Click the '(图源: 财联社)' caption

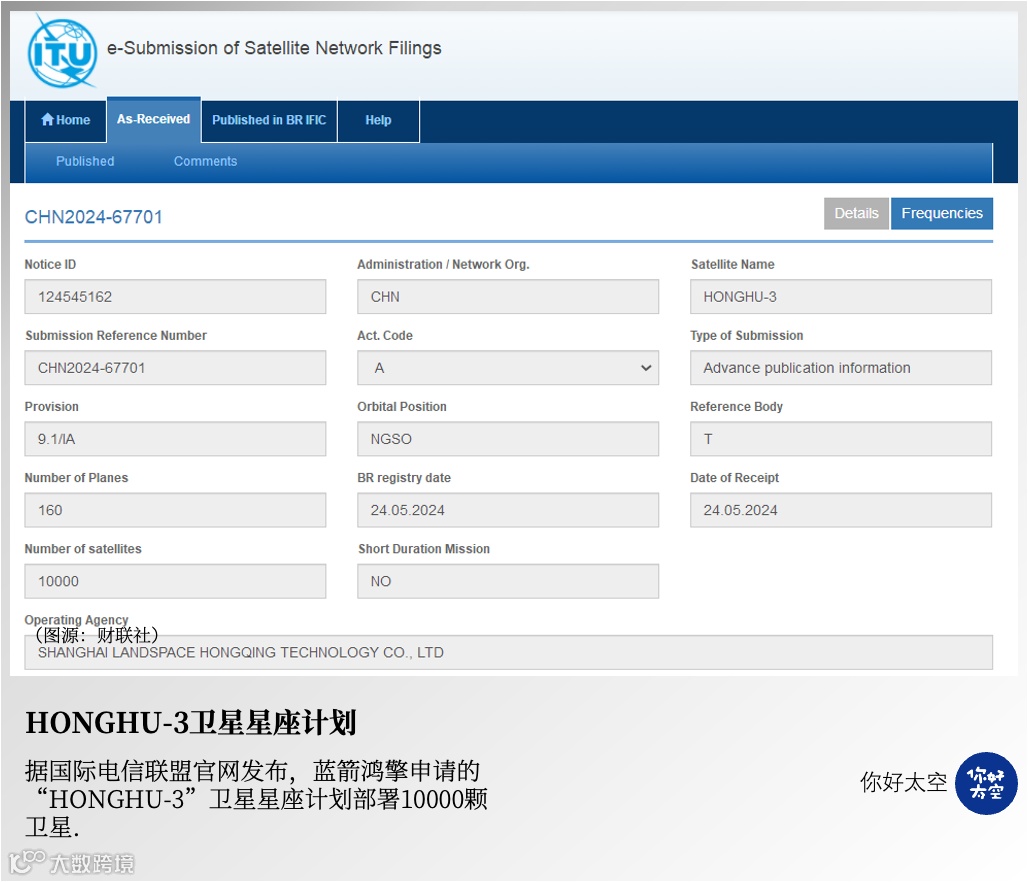(95, 635)
